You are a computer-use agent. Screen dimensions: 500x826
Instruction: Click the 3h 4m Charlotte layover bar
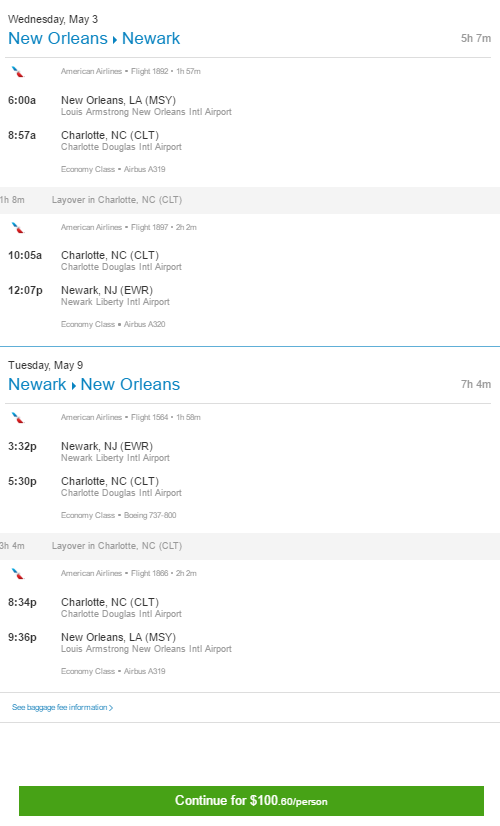(250, 546)
